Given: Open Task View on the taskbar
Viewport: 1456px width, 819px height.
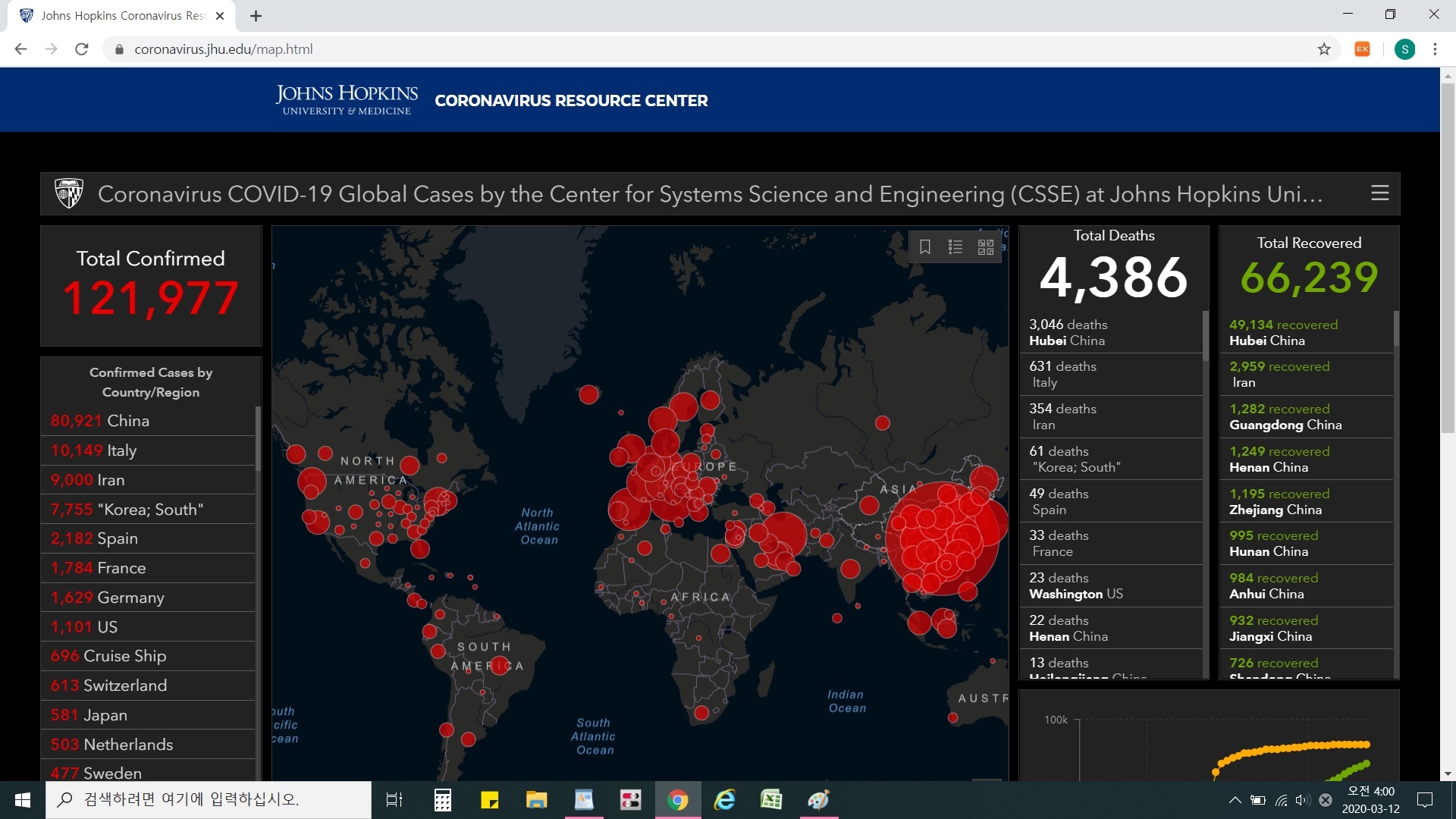Looking at the screenshot, I should (394, 800).
